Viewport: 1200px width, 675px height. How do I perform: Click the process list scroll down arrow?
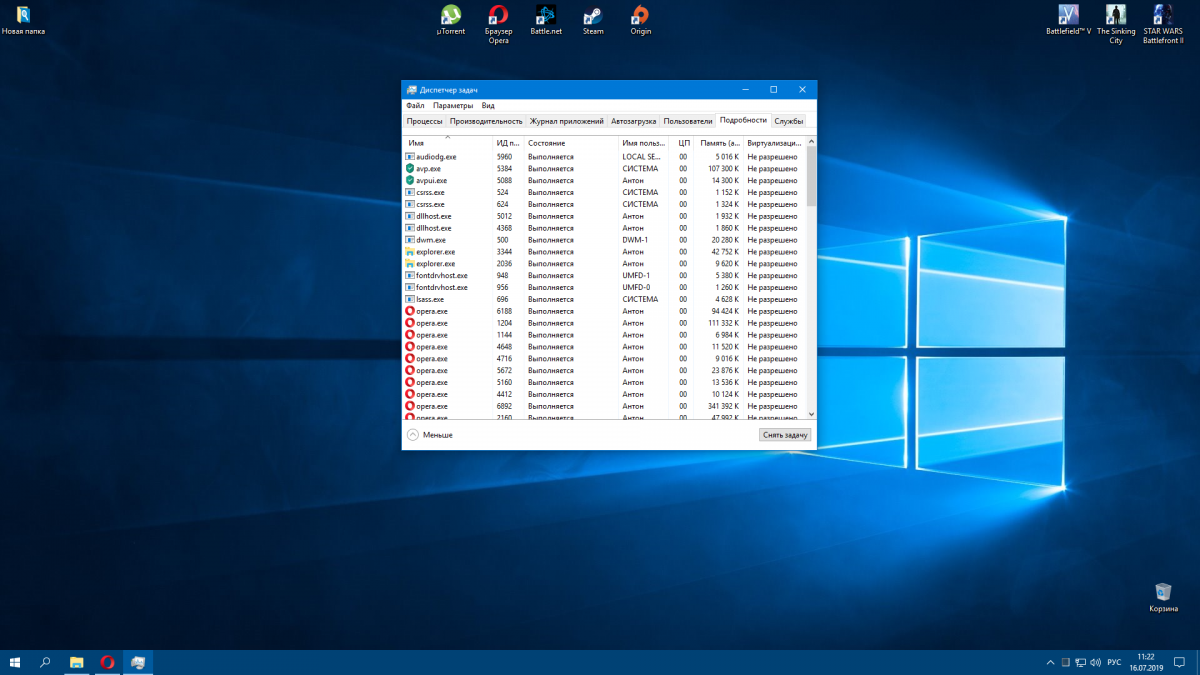811,413
